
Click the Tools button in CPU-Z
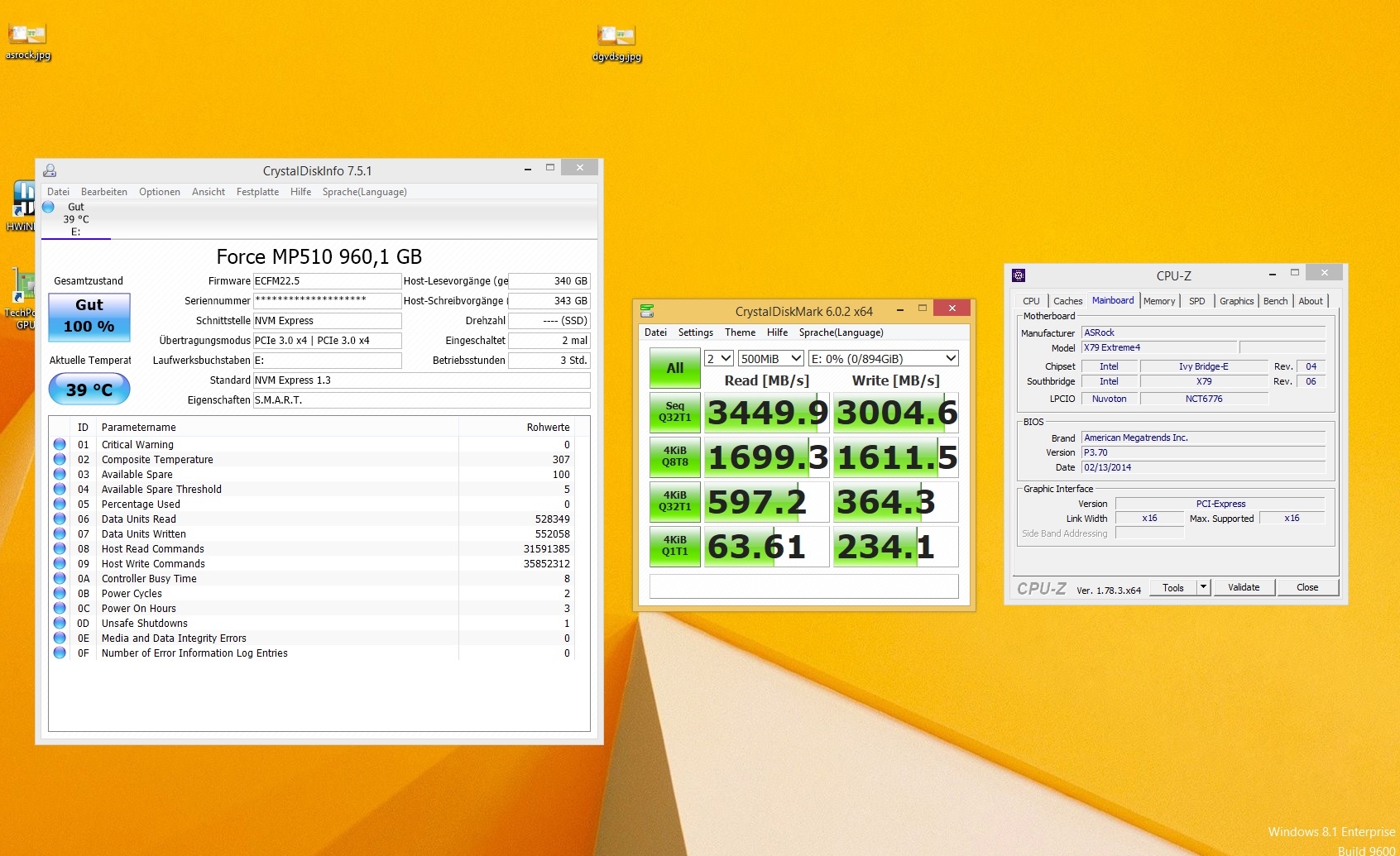1173,587
